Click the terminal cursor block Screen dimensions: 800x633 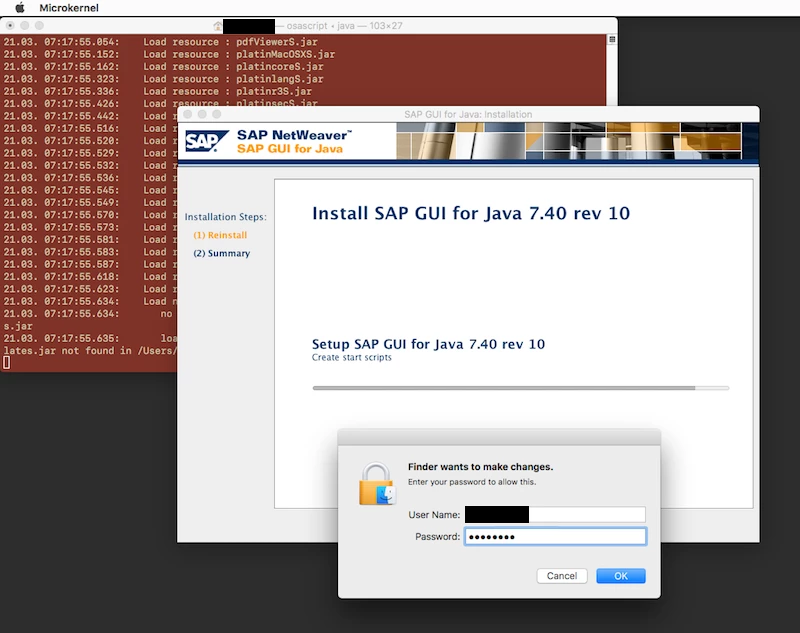7,363
